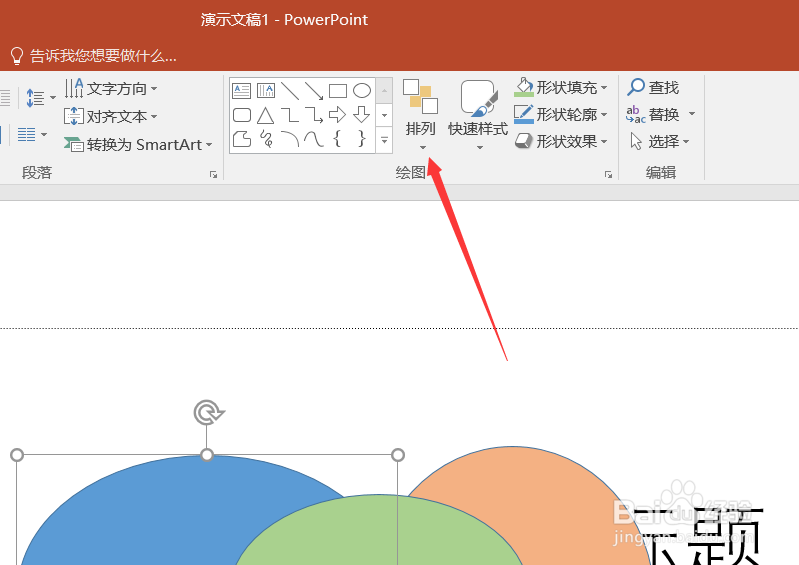Pick the straight Line shape
799x565 pixels.
(x=290, y=91)
